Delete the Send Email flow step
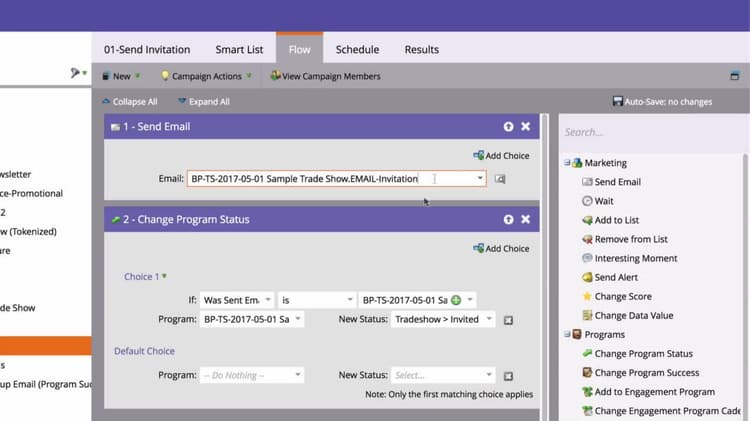The width and height of the screenshot is (750, 421). [x=525, y=126]
